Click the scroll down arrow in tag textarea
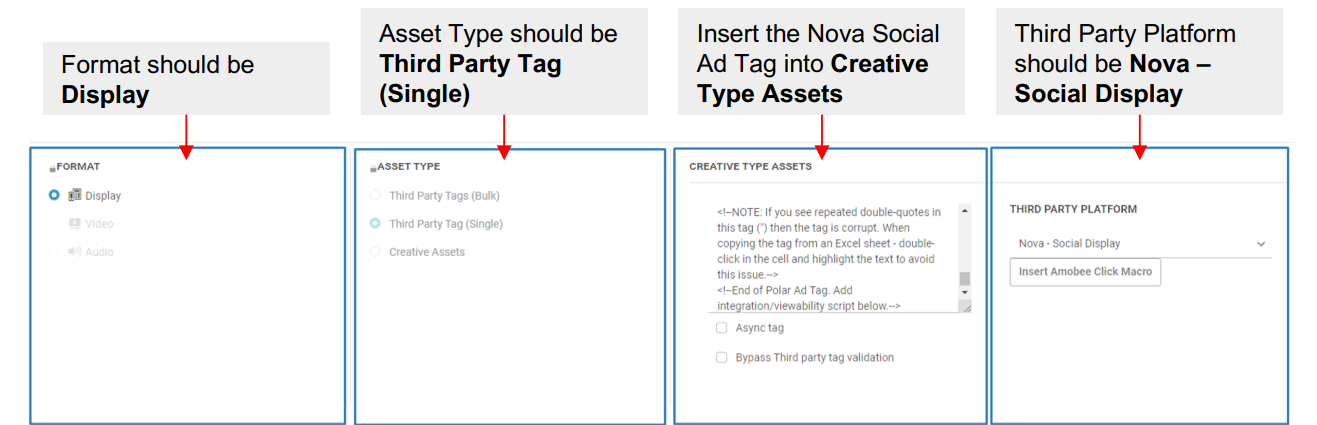The height and width of the screenshot is (425, 1317). click(964, 292)
